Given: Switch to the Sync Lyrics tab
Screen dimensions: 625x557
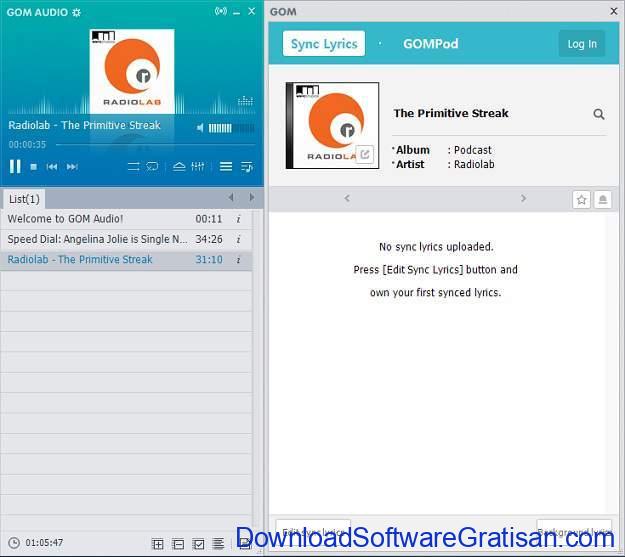Looking at the screenshot, I should click(324, 43).
